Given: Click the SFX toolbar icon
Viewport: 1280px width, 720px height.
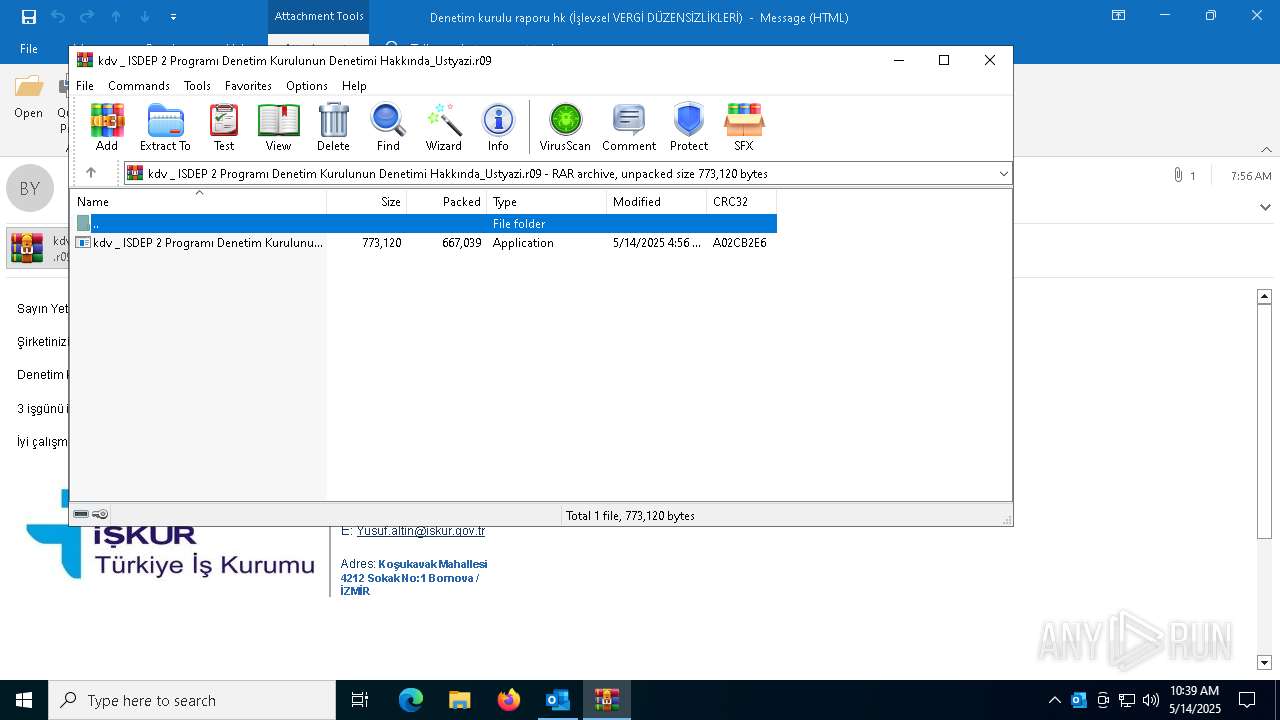Looking at the screenshot, I should [744, 126].
